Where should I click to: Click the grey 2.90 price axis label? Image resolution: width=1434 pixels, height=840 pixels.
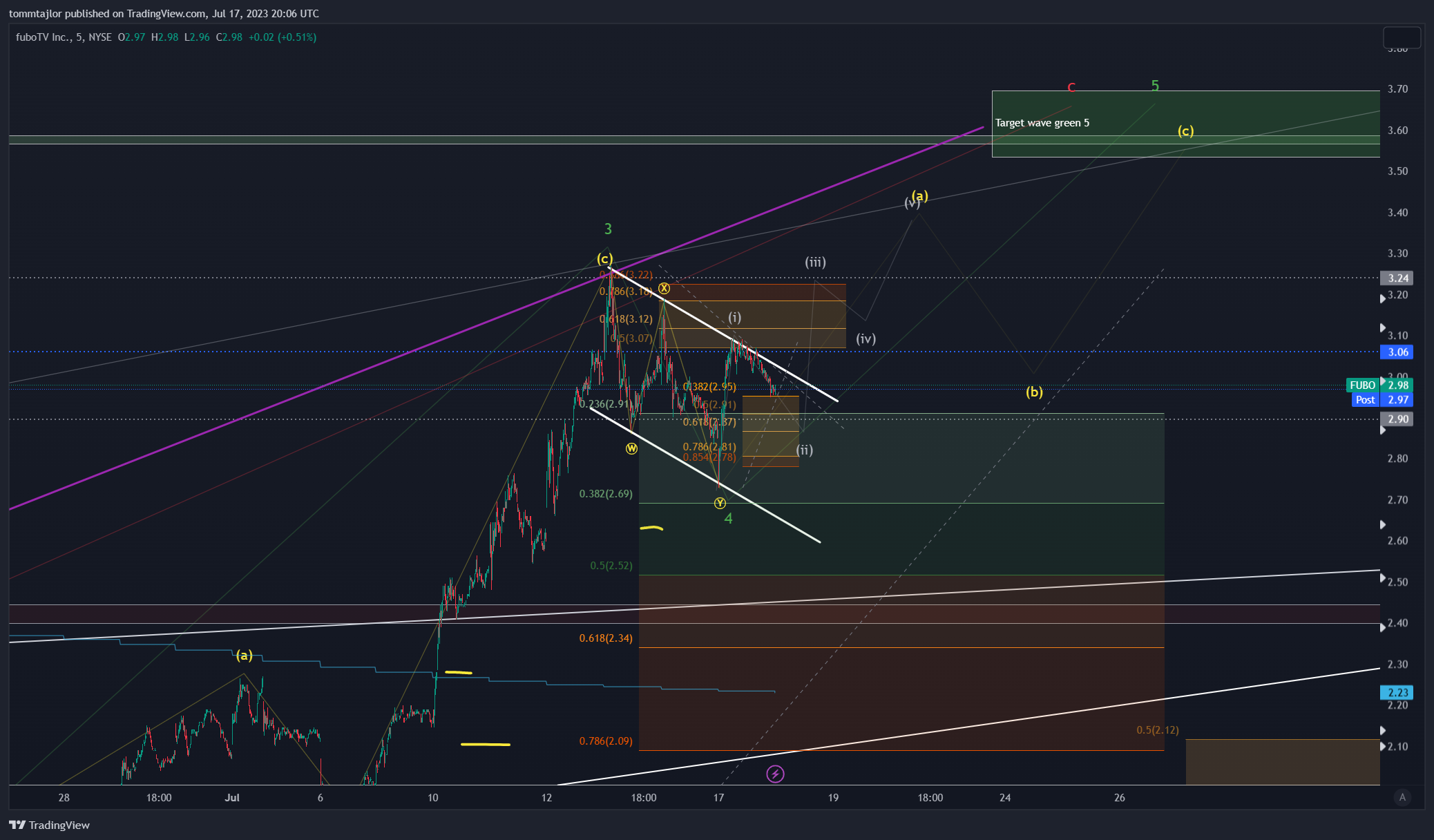click(x=1397, y=419)
